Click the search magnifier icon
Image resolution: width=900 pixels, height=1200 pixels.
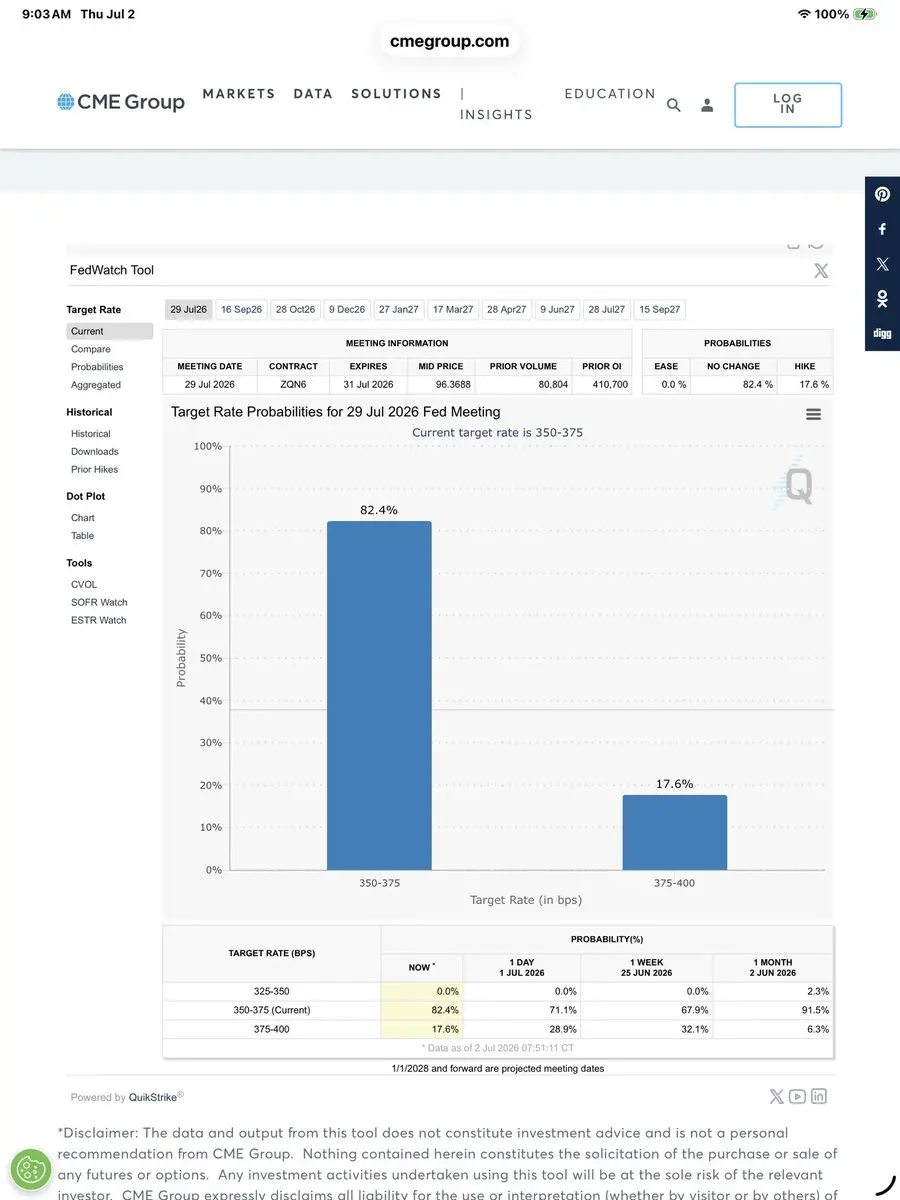point(673,105)
